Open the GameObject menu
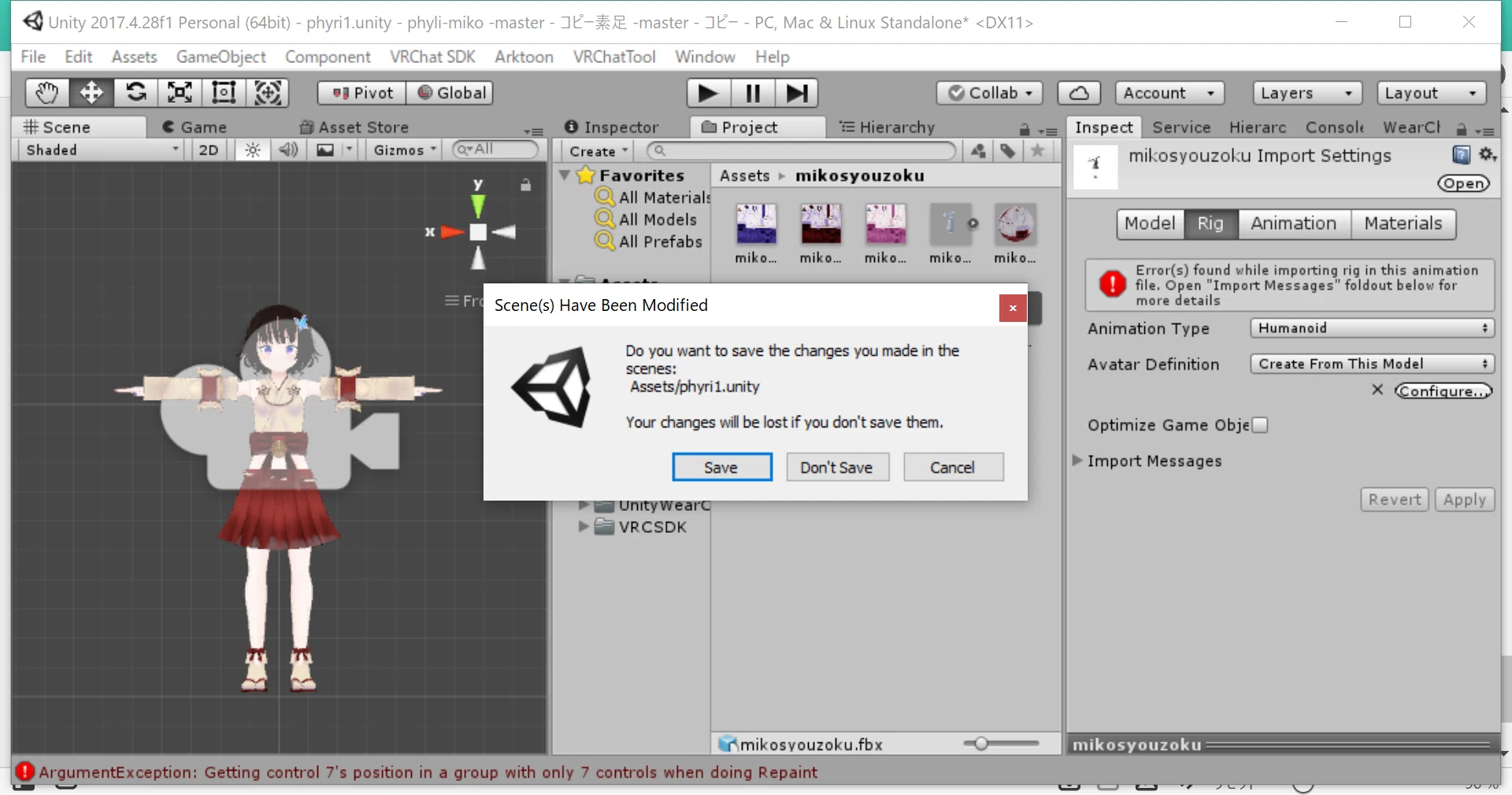The image size is (1512, 795). [221, 57]
